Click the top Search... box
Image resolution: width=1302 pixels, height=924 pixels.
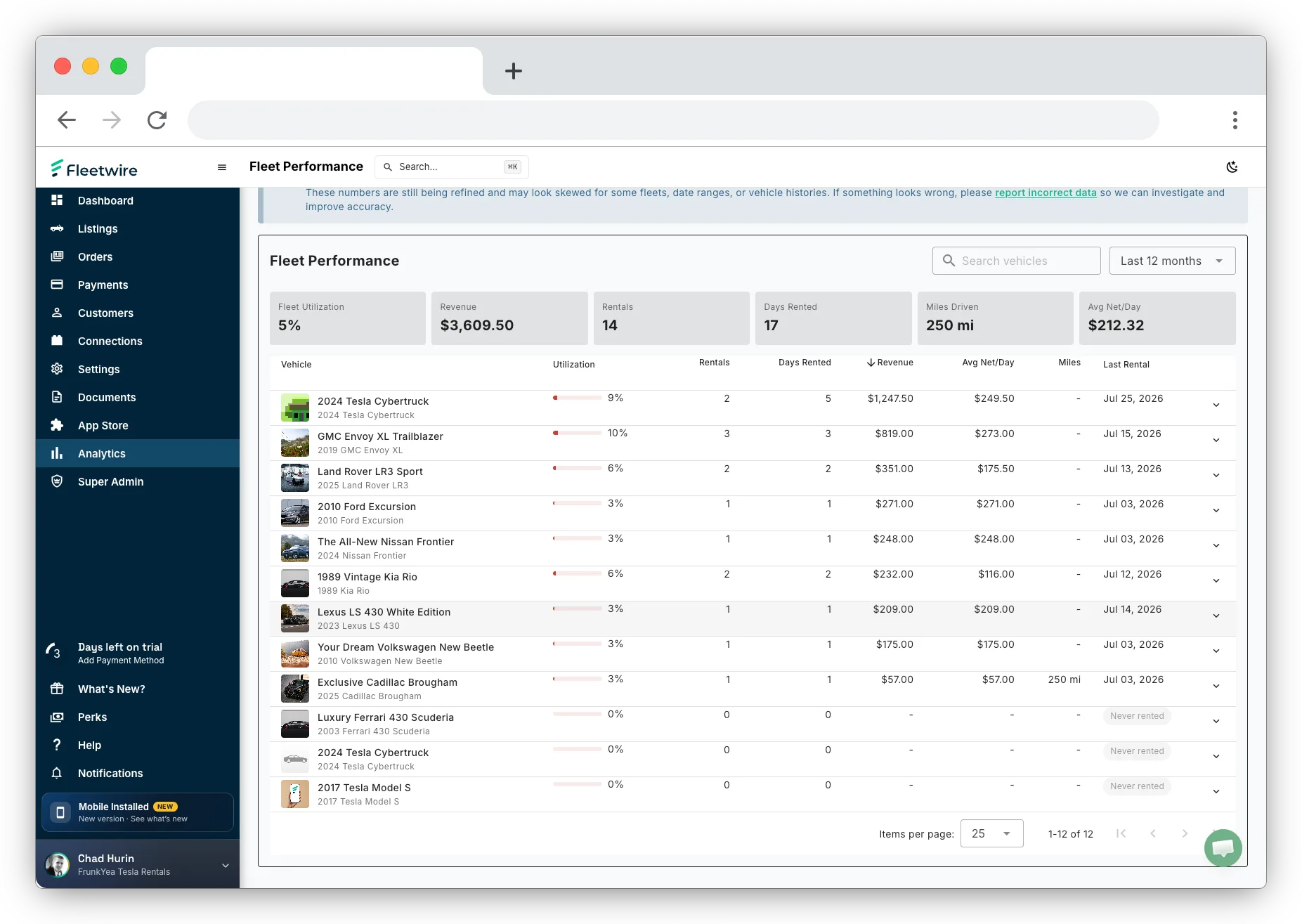452,167
